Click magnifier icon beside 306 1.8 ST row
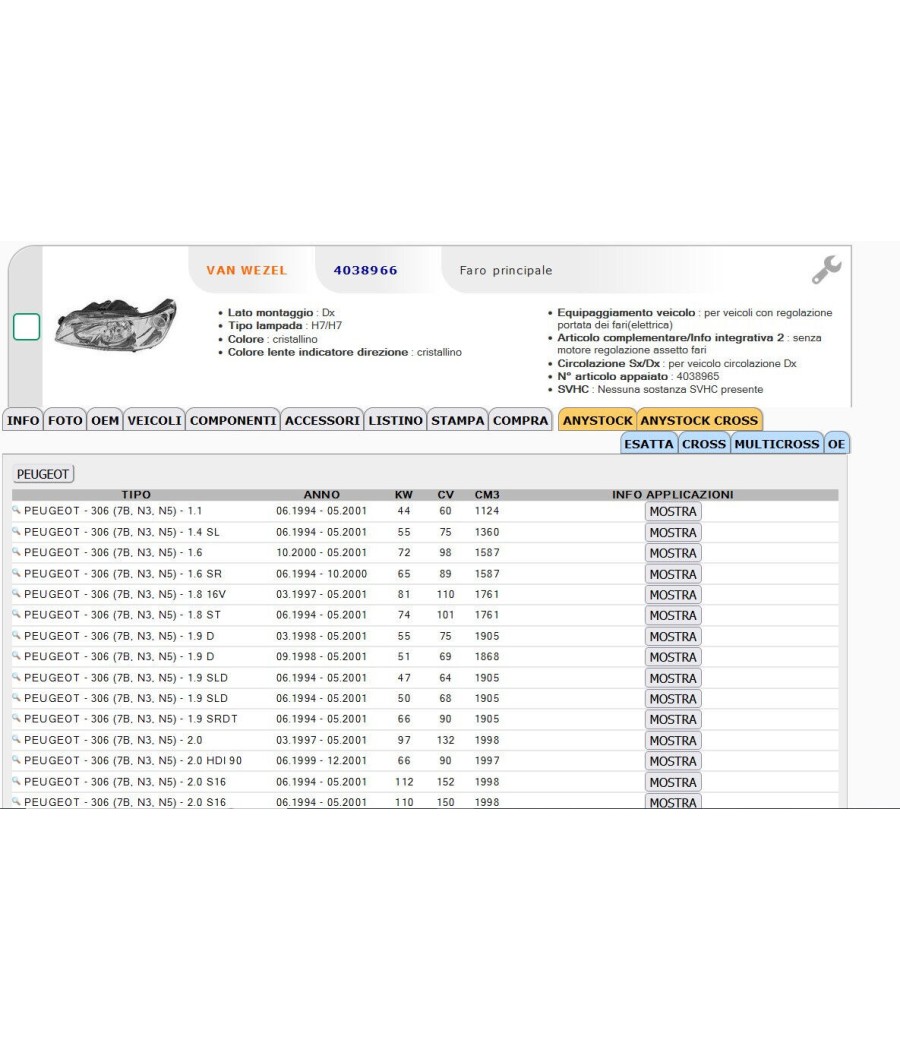Viewport: 900px width, 1050px height. tap(16, 614)
